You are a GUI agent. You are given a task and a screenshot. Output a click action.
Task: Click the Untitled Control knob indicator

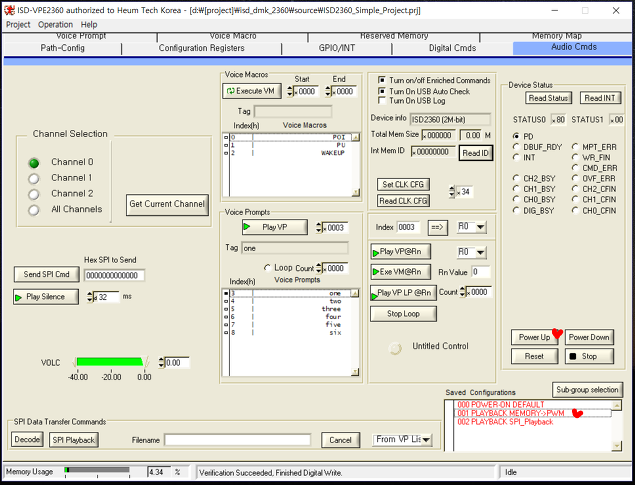tap(395, 348)
